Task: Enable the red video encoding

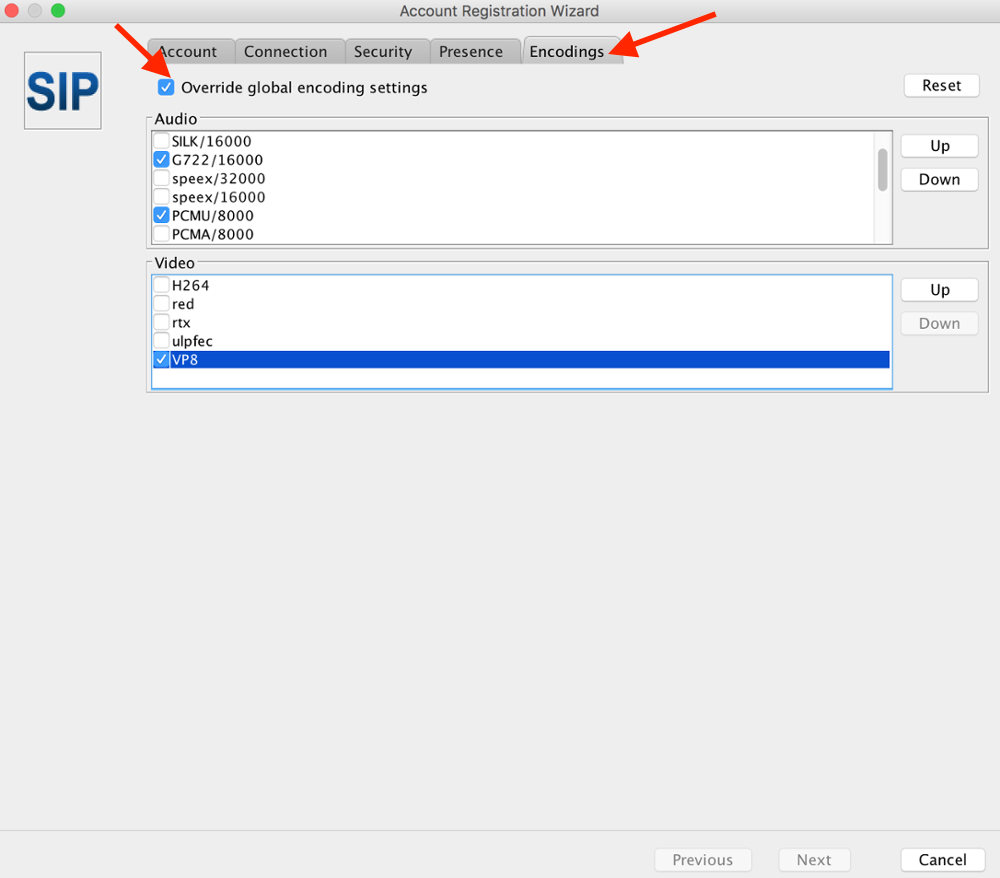Action: [161, 304]
